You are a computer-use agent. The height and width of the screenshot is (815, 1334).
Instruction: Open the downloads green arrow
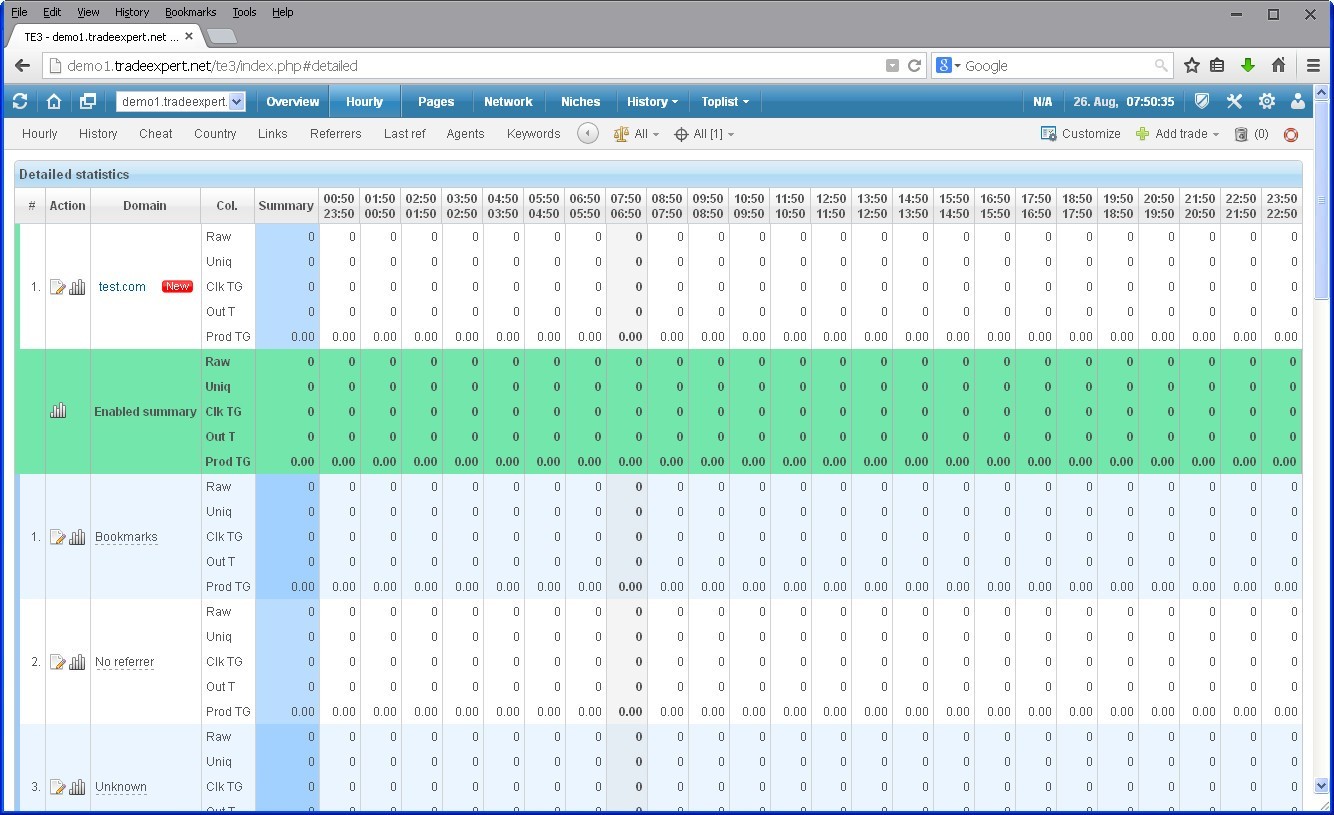click(x=1247, y=66)
